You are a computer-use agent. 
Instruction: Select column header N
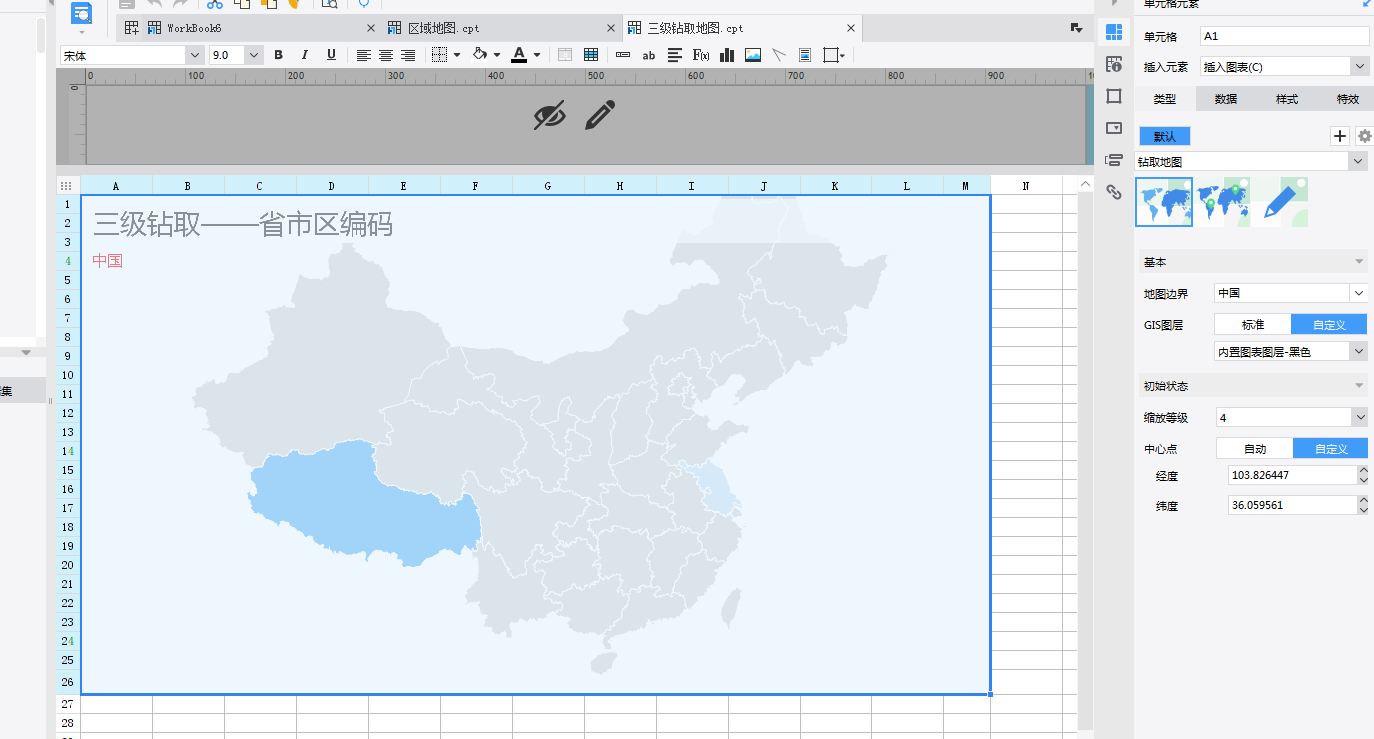click(x=1026, y=185)
